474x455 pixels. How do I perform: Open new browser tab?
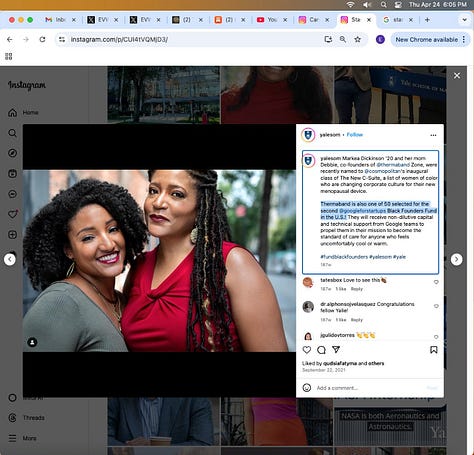(427, 20)
